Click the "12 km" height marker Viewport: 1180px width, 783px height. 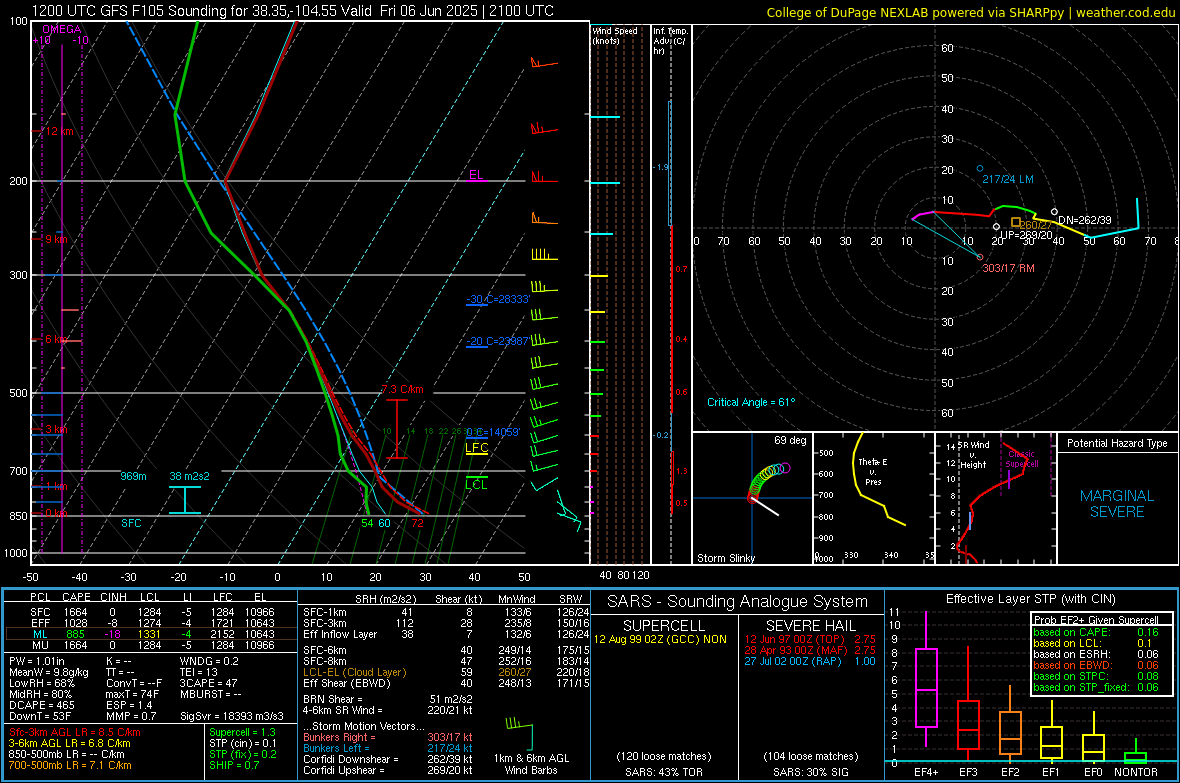click(59, 131)
